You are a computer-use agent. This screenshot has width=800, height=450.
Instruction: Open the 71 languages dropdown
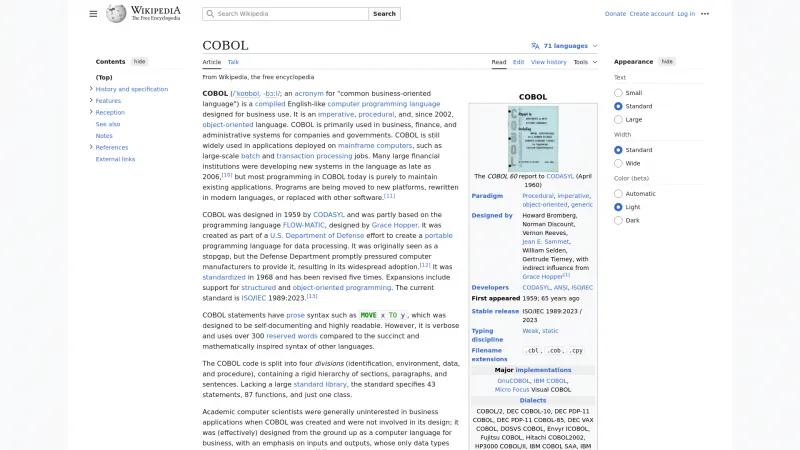(565, 46)
